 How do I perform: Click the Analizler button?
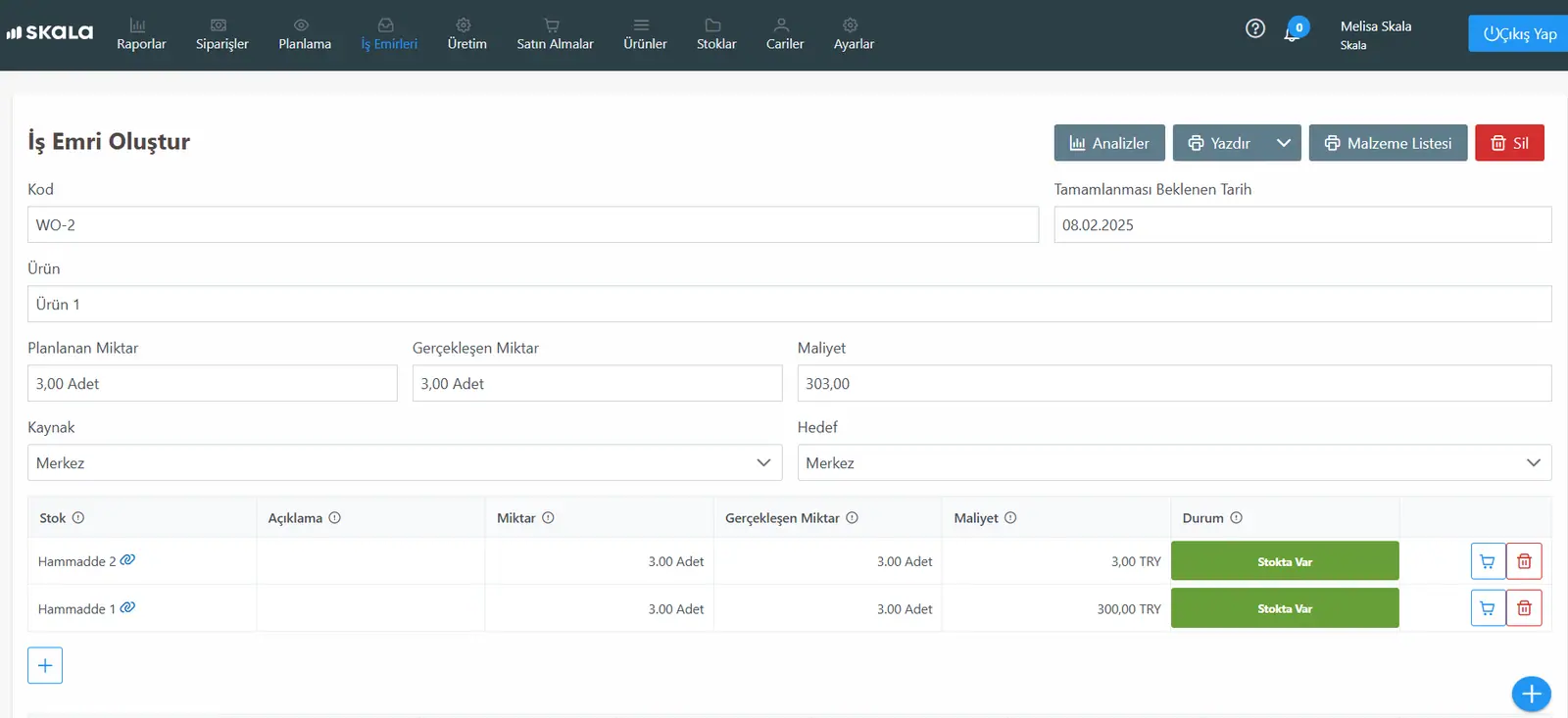click(1109, 143)
